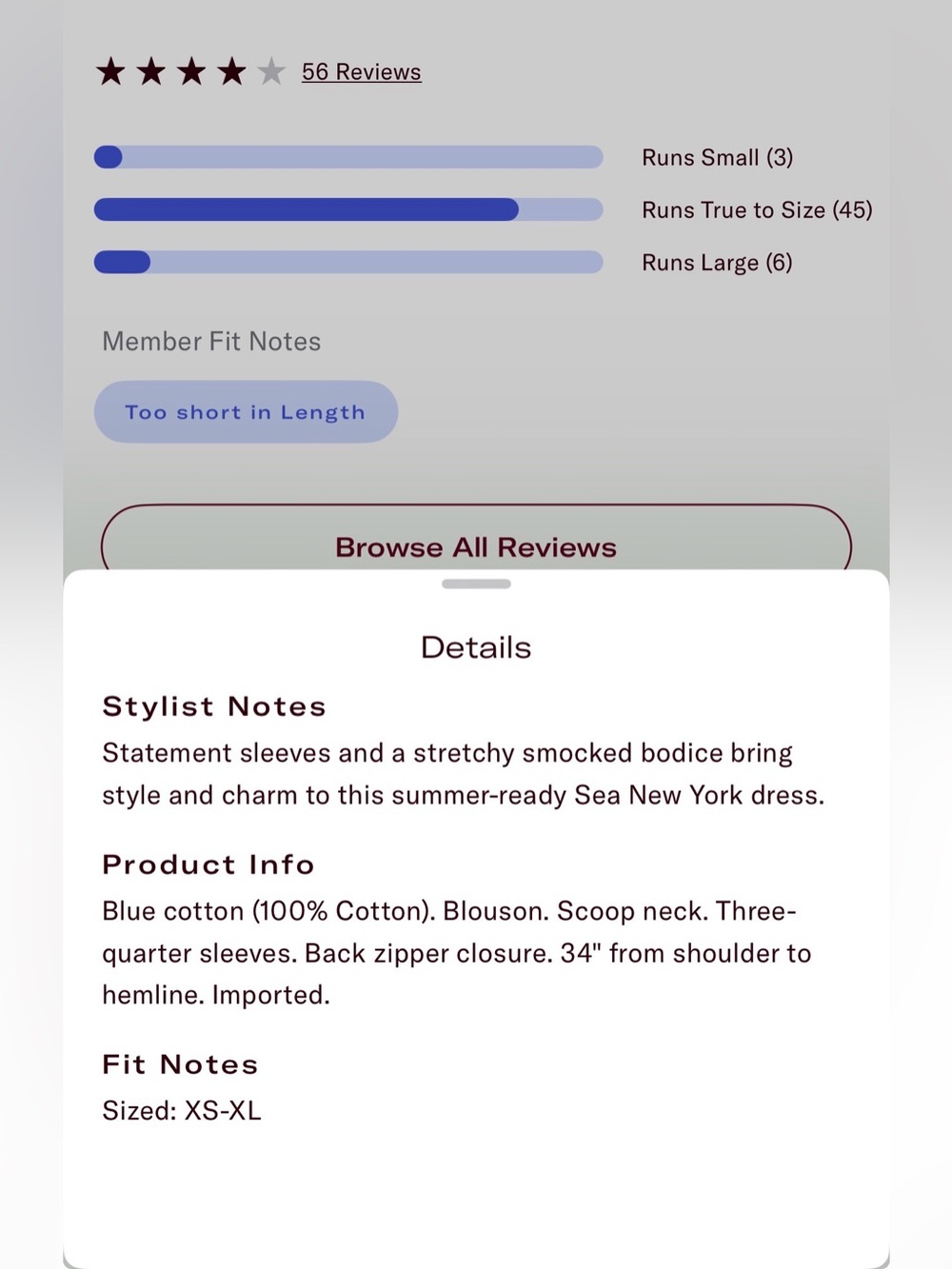
Task: Click the Fit Notes heading
Action: point(180,1064)
